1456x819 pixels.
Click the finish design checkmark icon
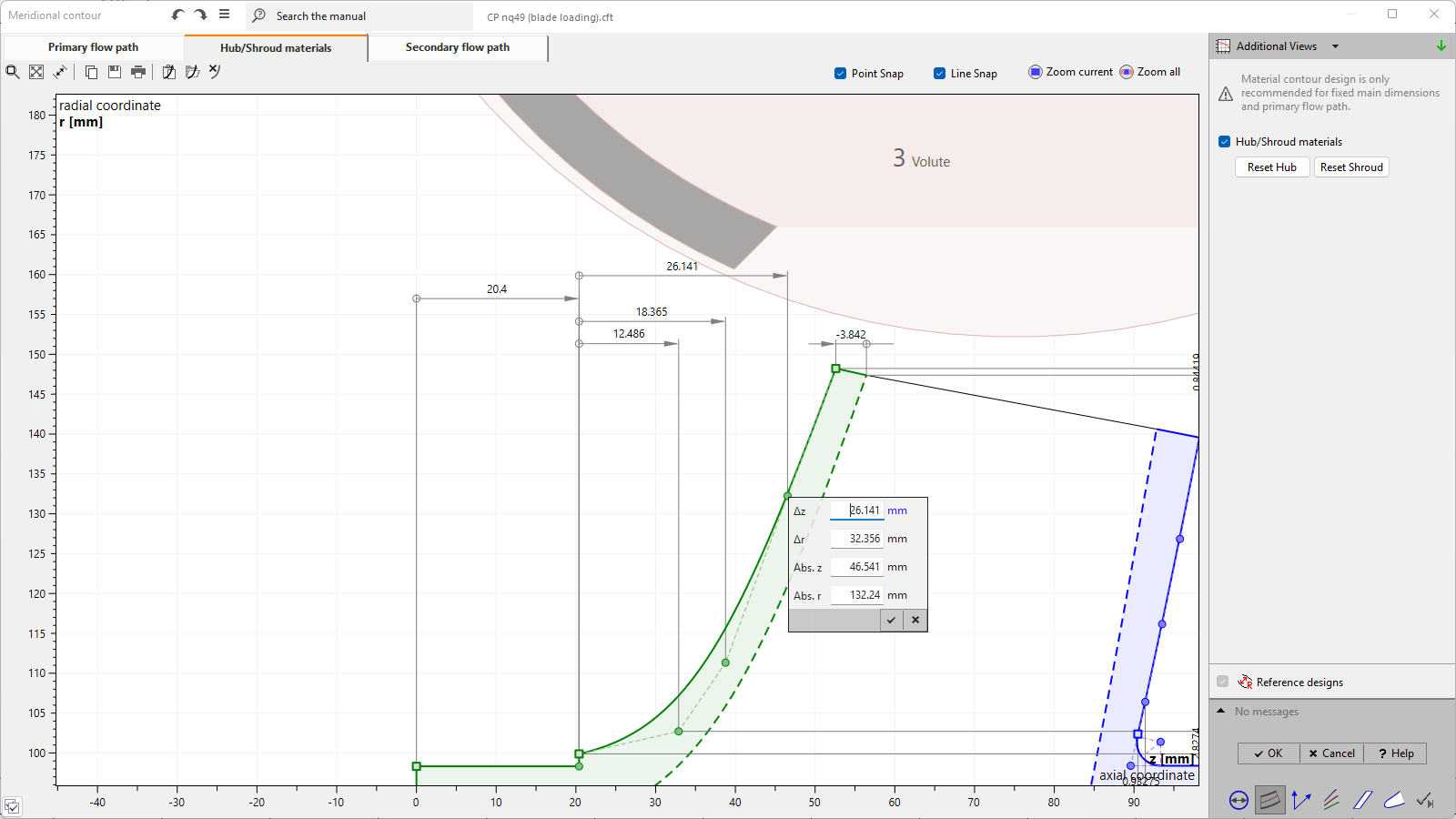1425,800
